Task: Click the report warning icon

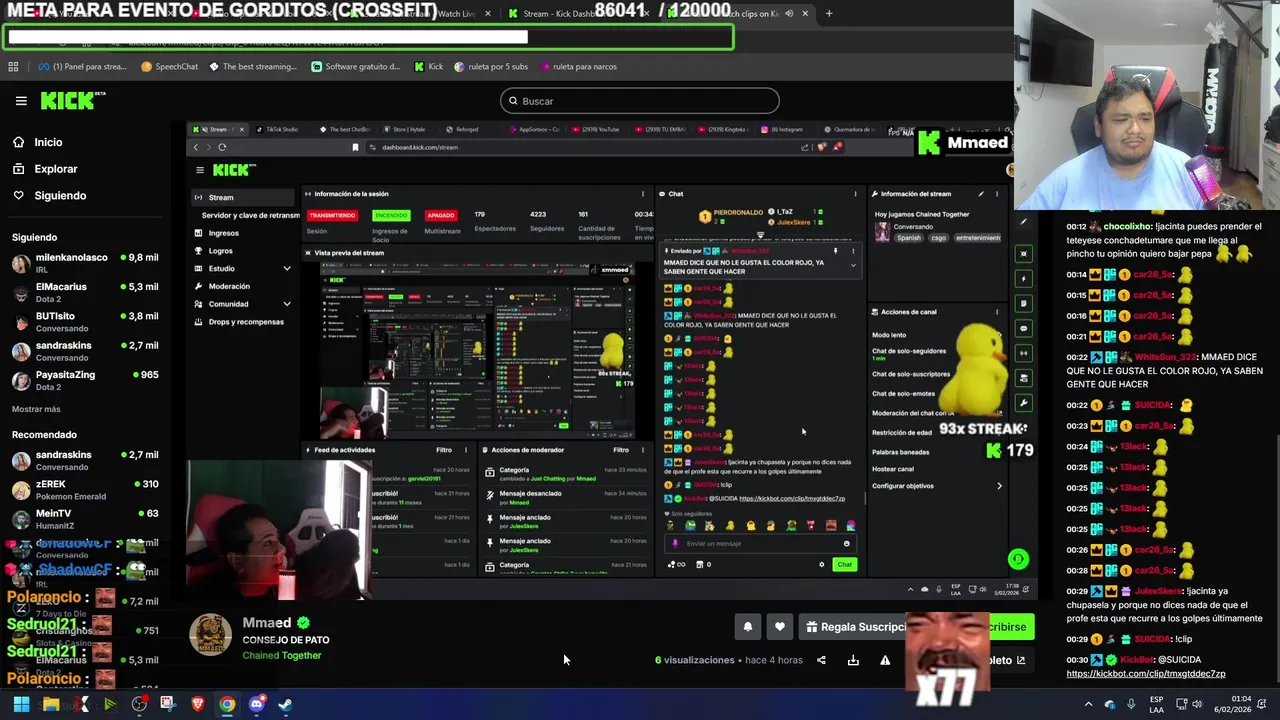Action: click(885, 660)
